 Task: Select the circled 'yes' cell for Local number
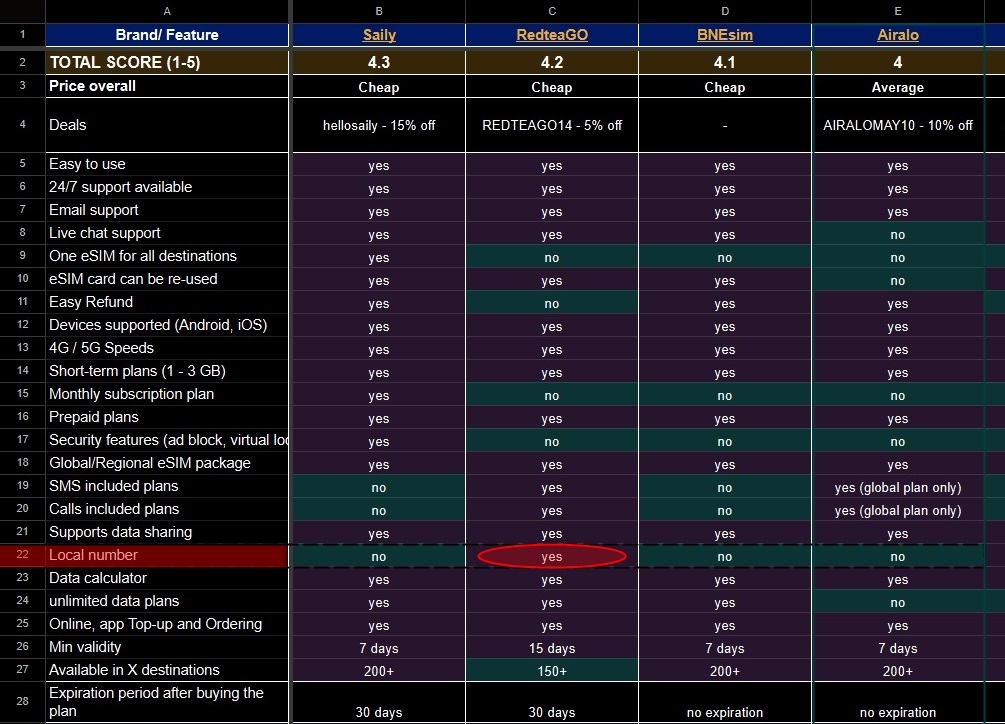[551, 557]
